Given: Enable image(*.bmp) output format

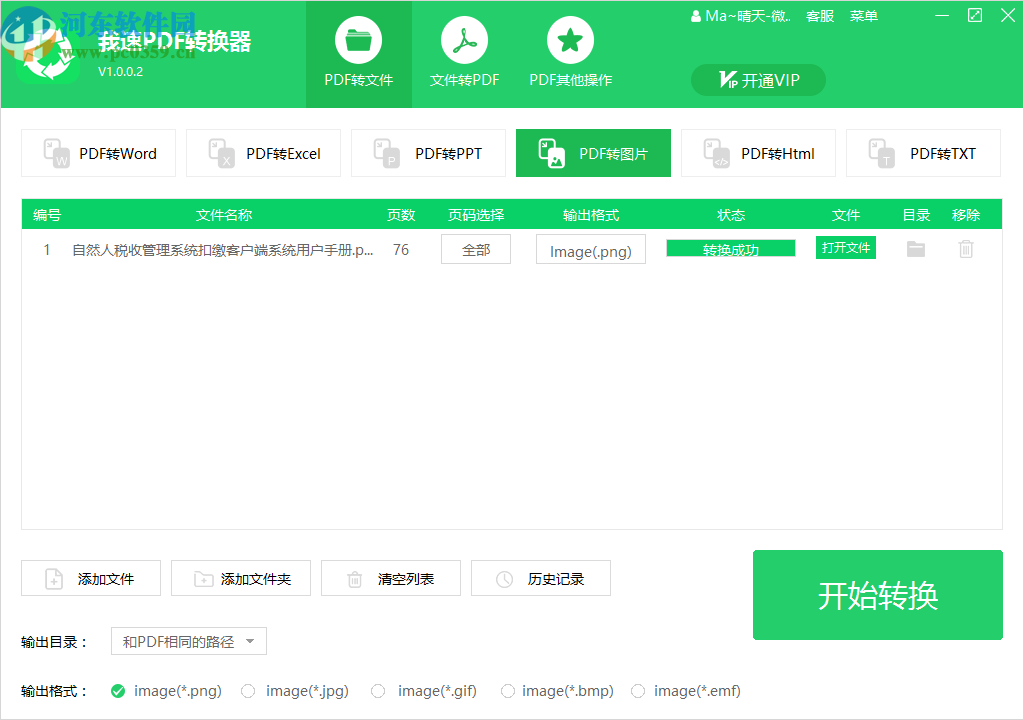Looking at the screenshot, I should pos(508,691).
